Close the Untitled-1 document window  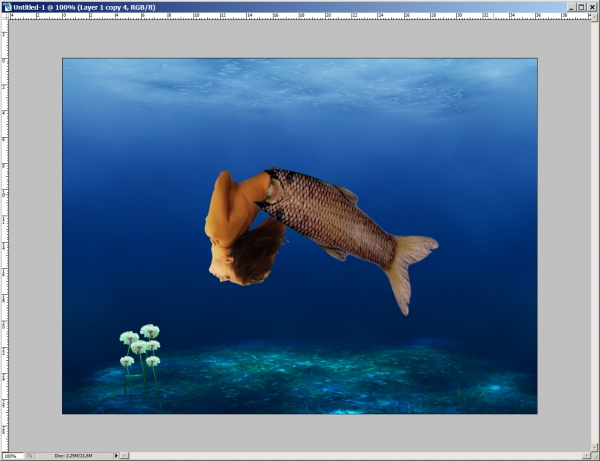tap(592, 7)
